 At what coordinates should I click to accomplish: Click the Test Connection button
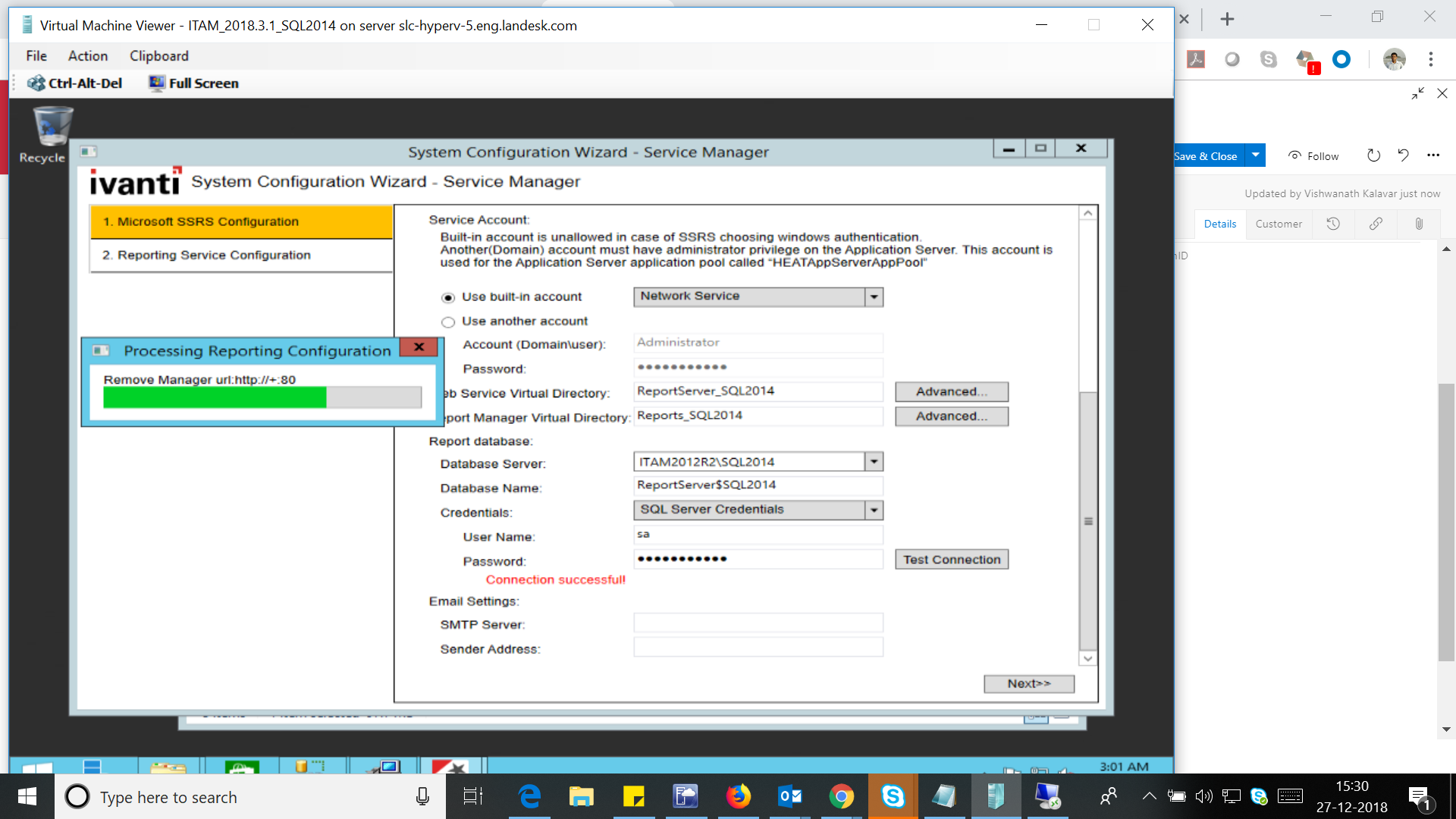pos(951,560)
